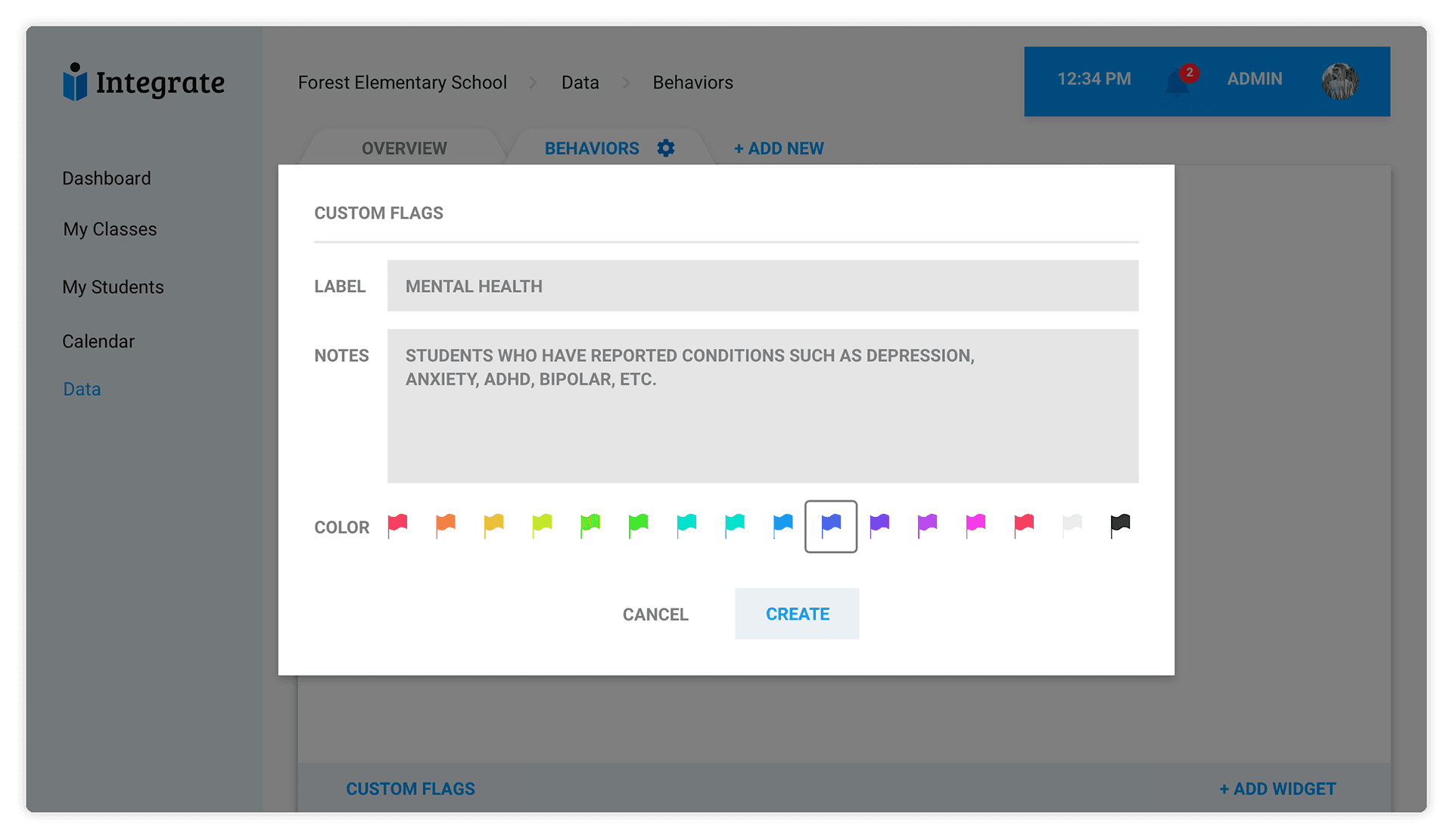
Task: Open the notifications bell icon
Action: [1177, 81]
